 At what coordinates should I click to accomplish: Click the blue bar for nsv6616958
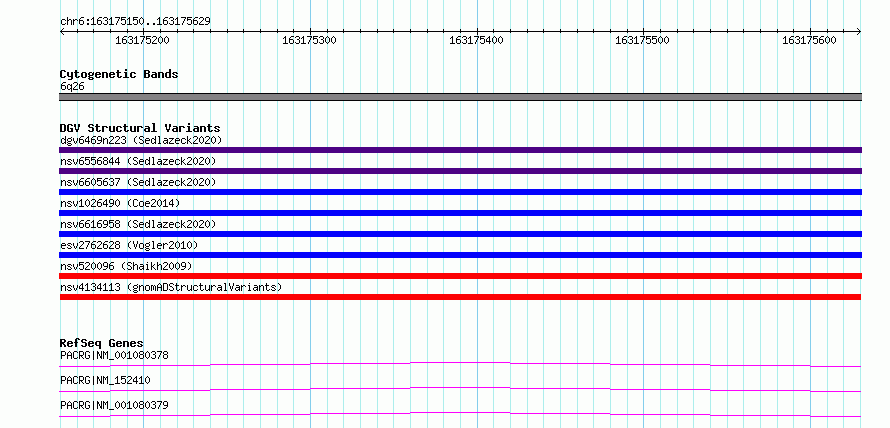(x=460, y=234)
